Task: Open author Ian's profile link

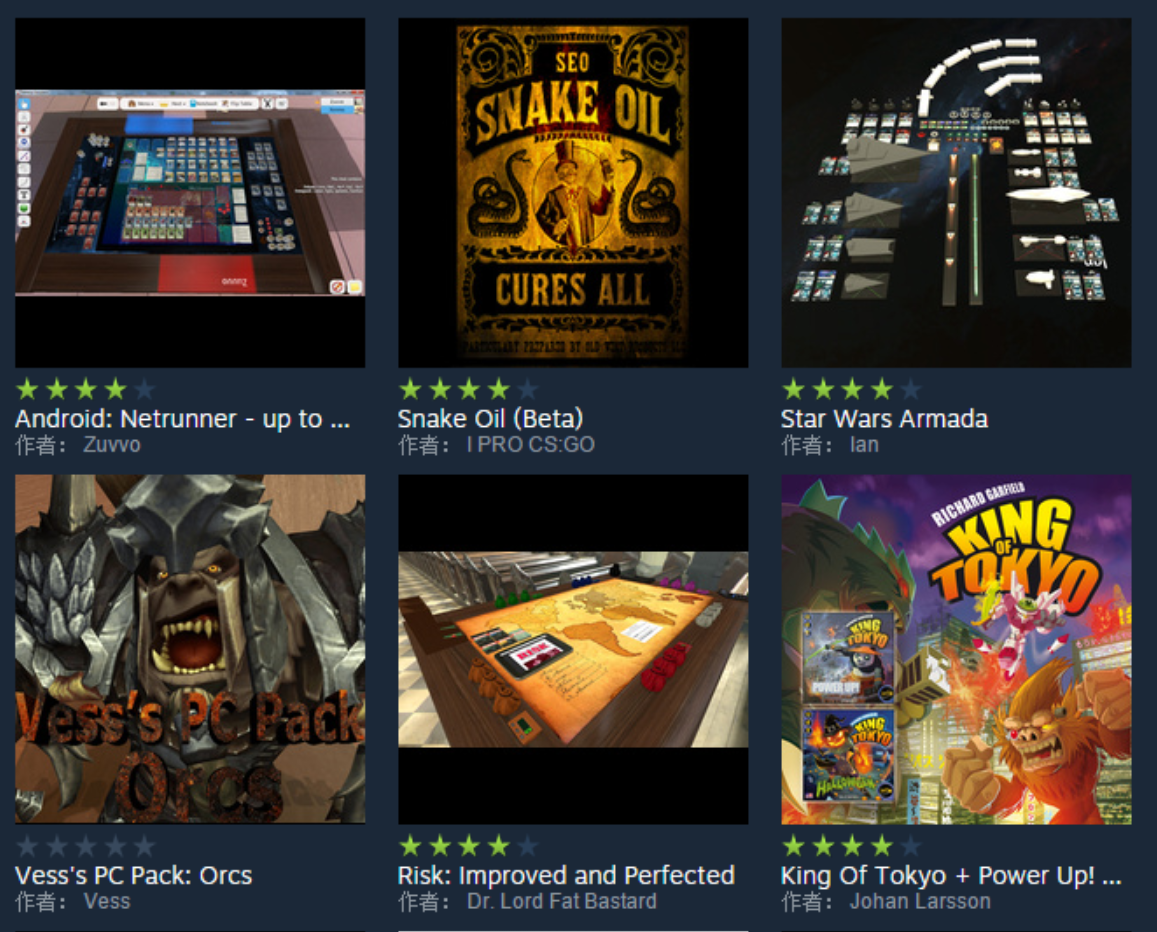Action: [x=864, y=445]
